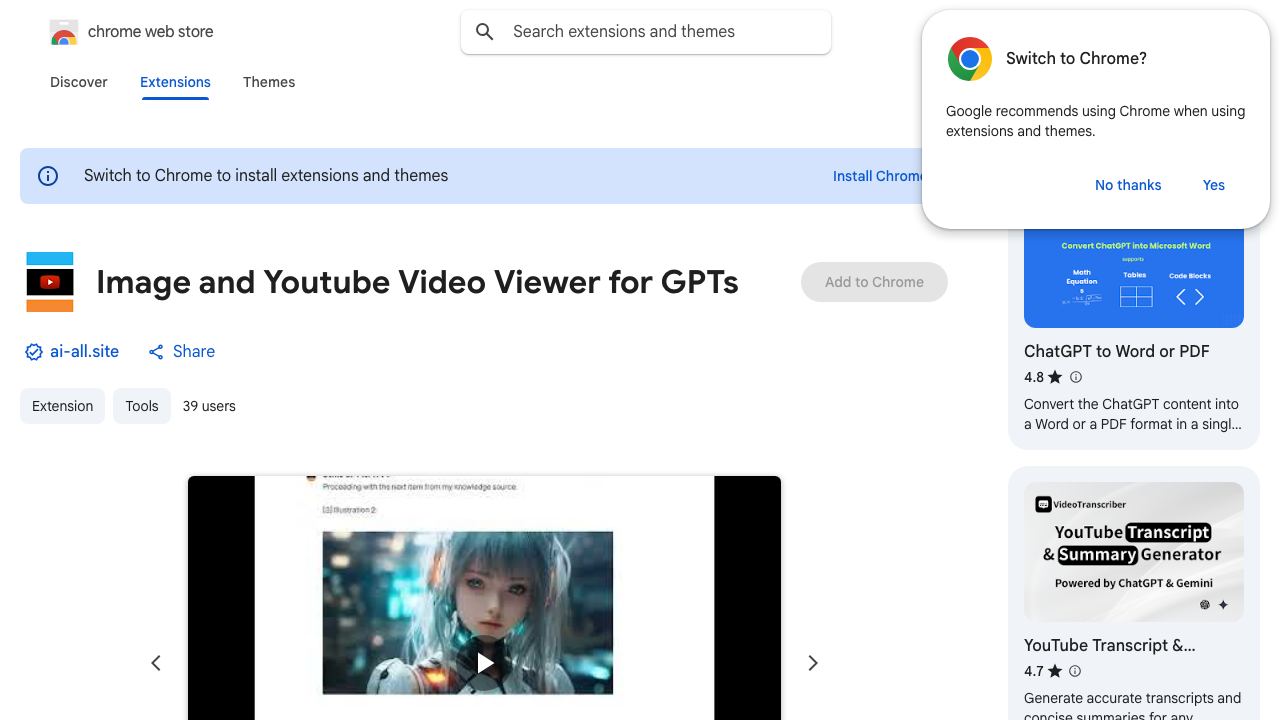Viewport: 1280px width, 720px height.
Task: Open the Discover tab
Action: pos(79,82)
